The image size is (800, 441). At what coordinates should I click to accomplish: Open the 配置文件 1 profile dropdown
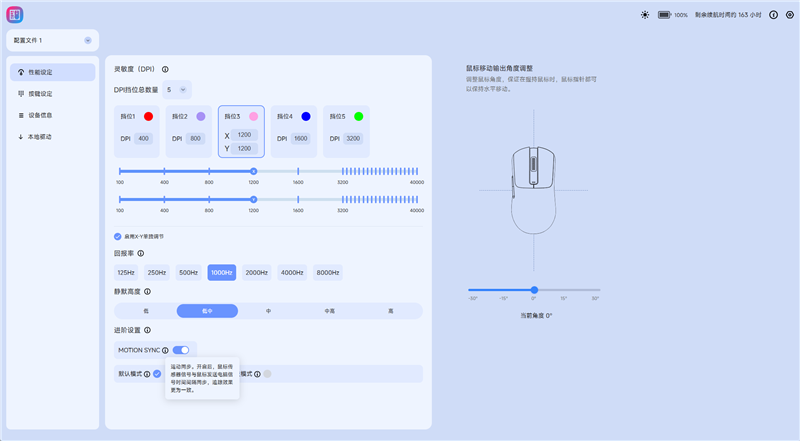tap(53, 40)
